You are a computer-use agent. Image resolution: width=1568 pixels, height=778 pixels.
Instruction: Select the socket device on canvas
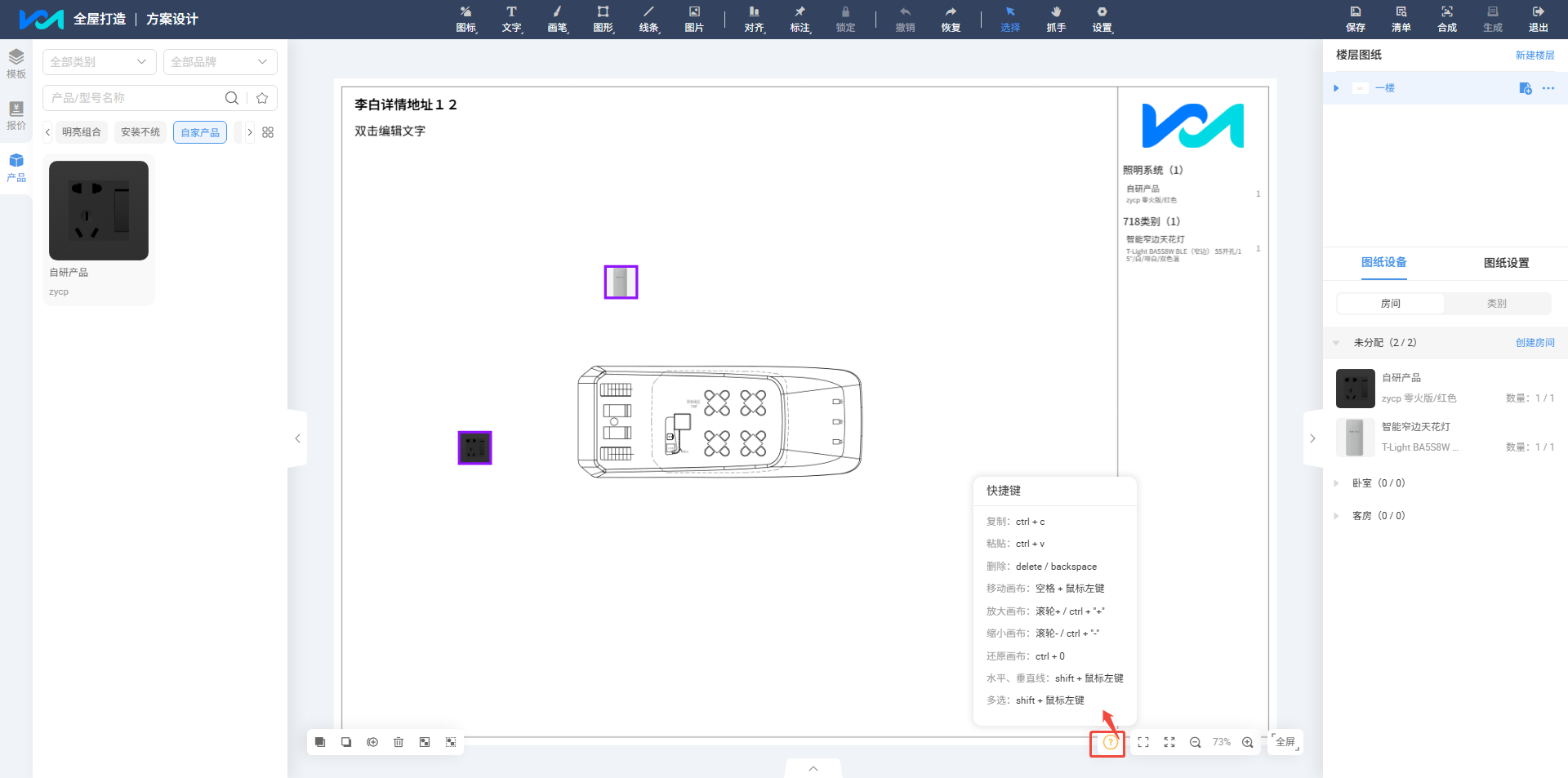(x=474, y=447)
